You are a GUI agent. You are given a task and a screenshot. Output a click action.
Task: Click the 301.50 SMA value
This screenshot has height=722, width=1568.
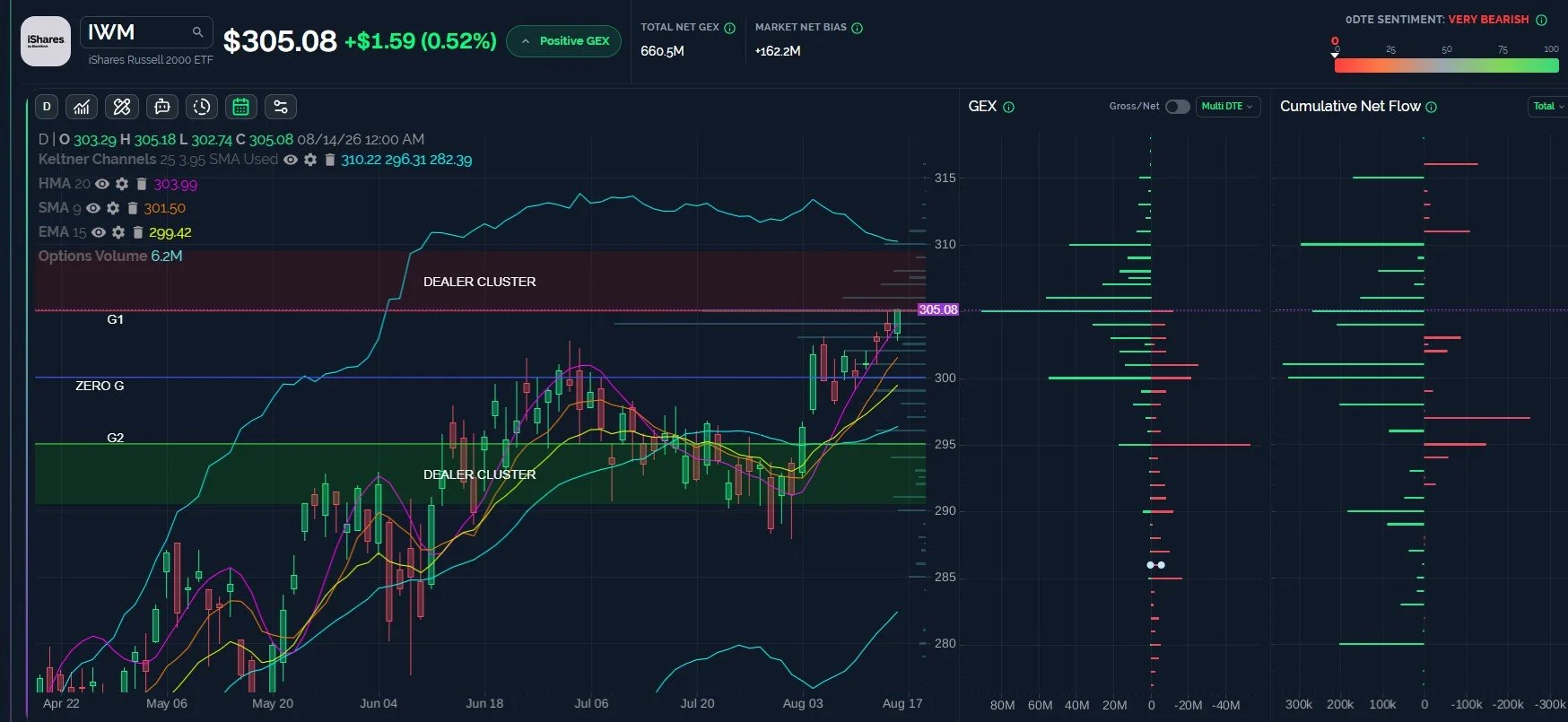click(165, 208)
